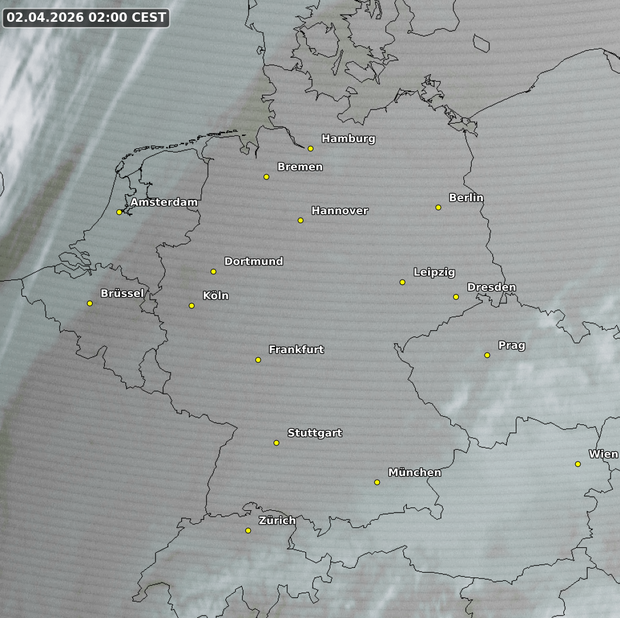Select the Zürich yellow marker
This screenshot has height=618, width=620.
pos(248,531)
